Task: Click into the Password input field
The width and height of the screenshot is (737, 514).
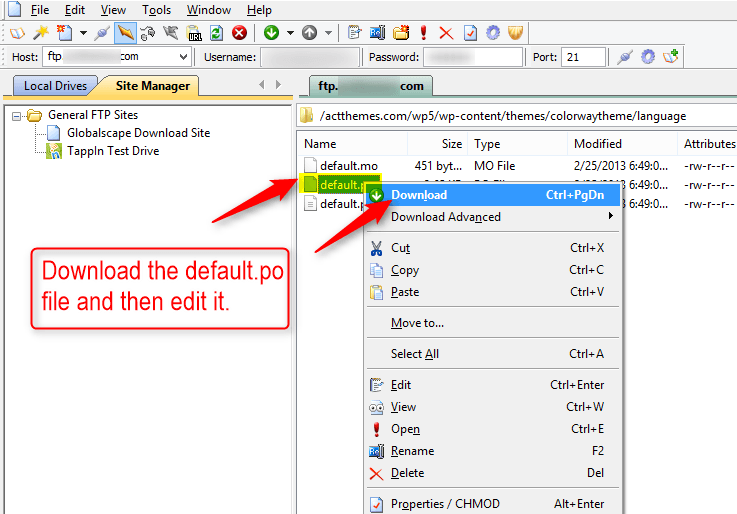Action: tap(473, 57)
